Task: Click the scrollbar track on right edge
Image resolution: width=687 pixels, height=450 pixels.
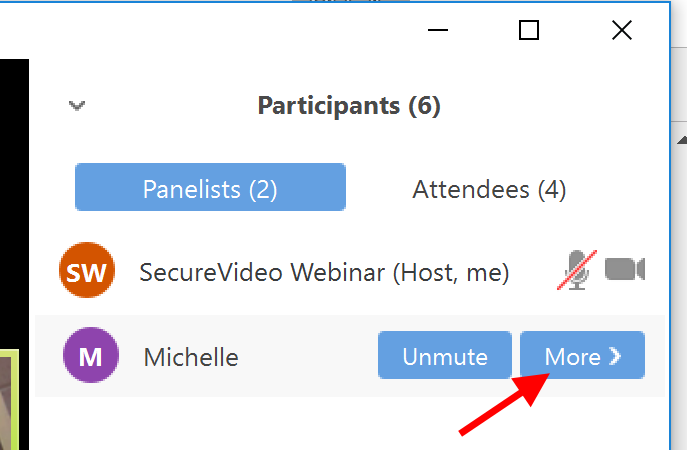Action: pyautogui.click(x=679, y=300)
